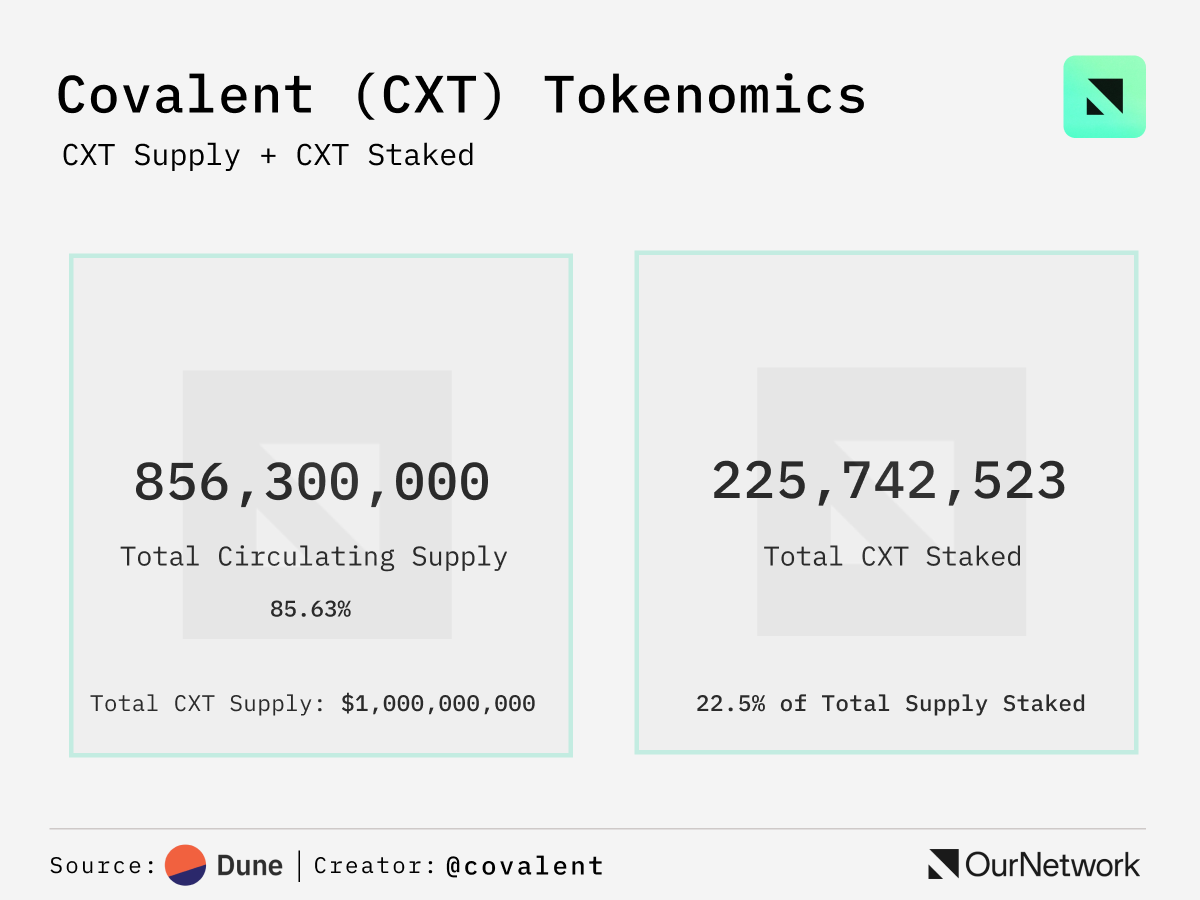Click the OurNetwork brand name text
Viewport: 1200px width, 900px height.
click(x=1052, y=865)
